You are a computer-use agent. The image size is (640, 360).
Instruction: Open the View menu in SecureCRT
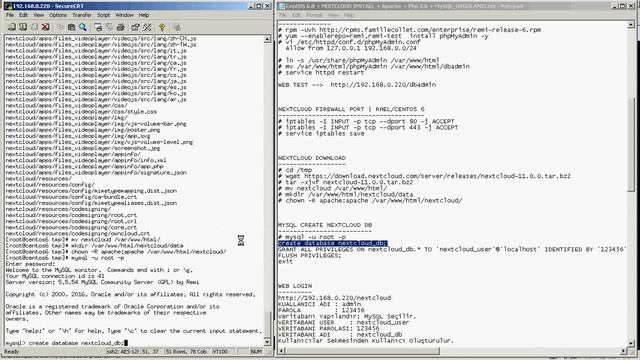point(38,15)
